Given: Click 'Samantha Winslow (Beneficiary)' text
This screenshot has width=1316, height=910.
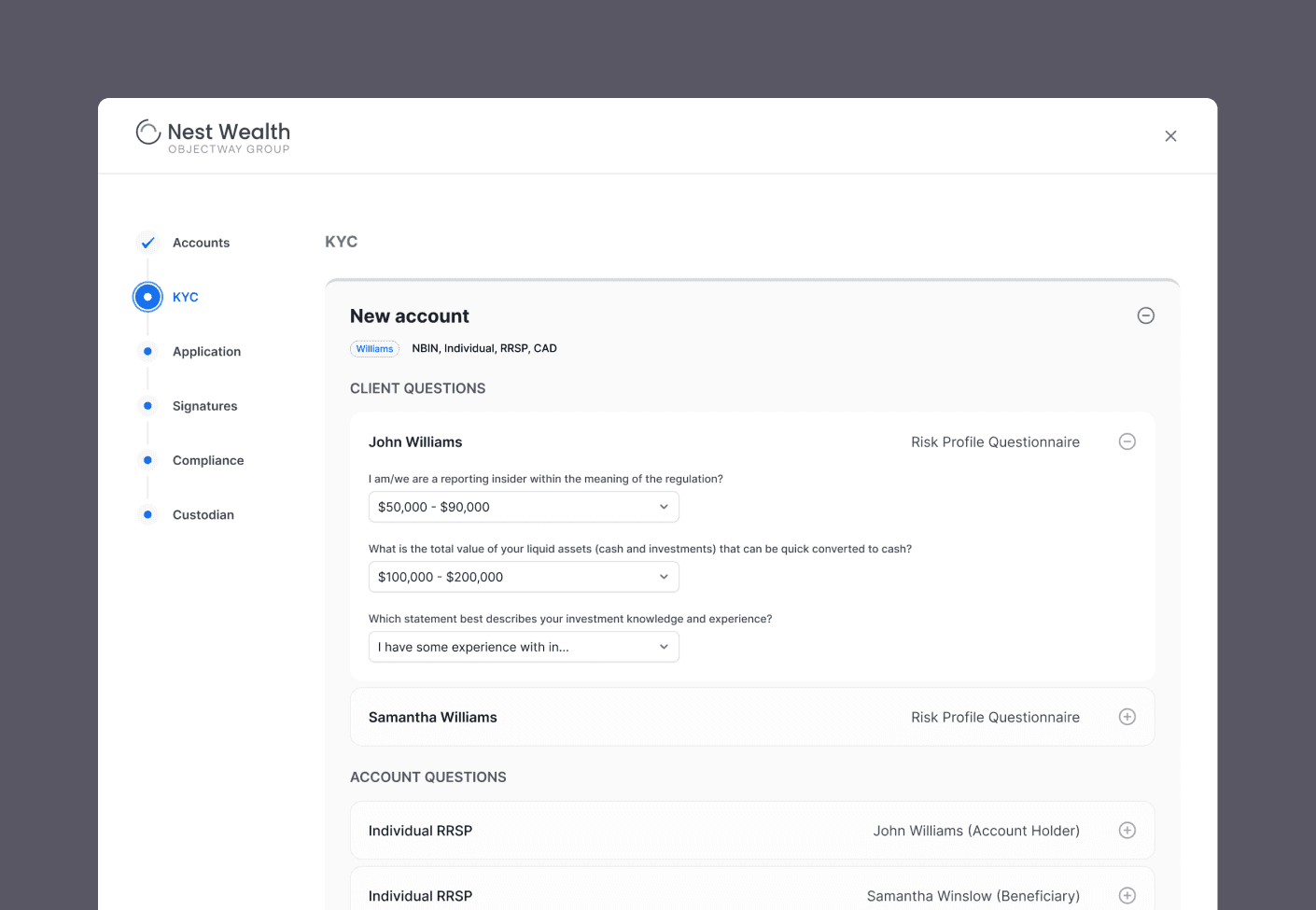Looking at the screenshot, I should point(973,896).
